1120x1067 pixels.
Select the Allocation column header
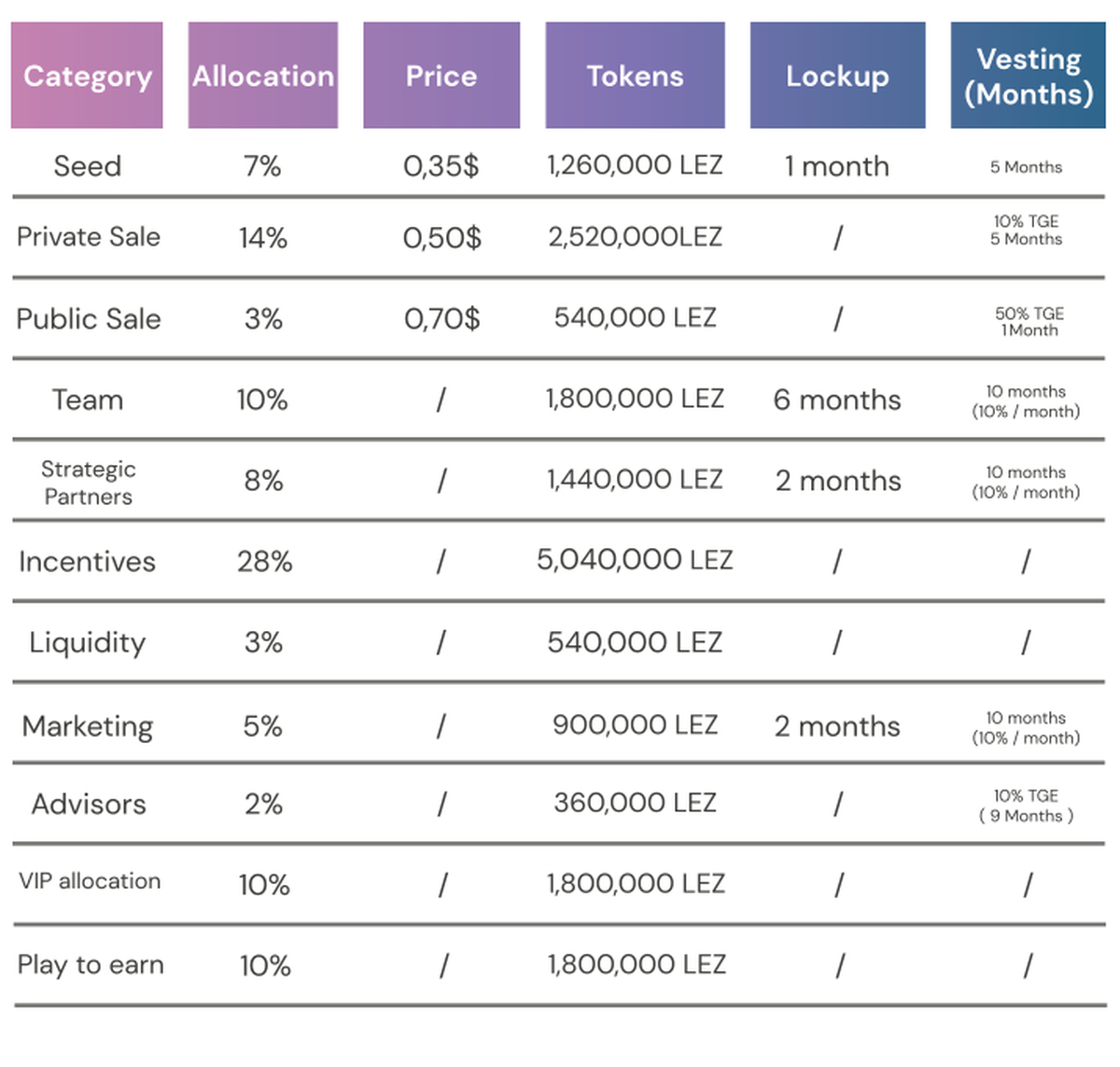[x=263, y=76]
